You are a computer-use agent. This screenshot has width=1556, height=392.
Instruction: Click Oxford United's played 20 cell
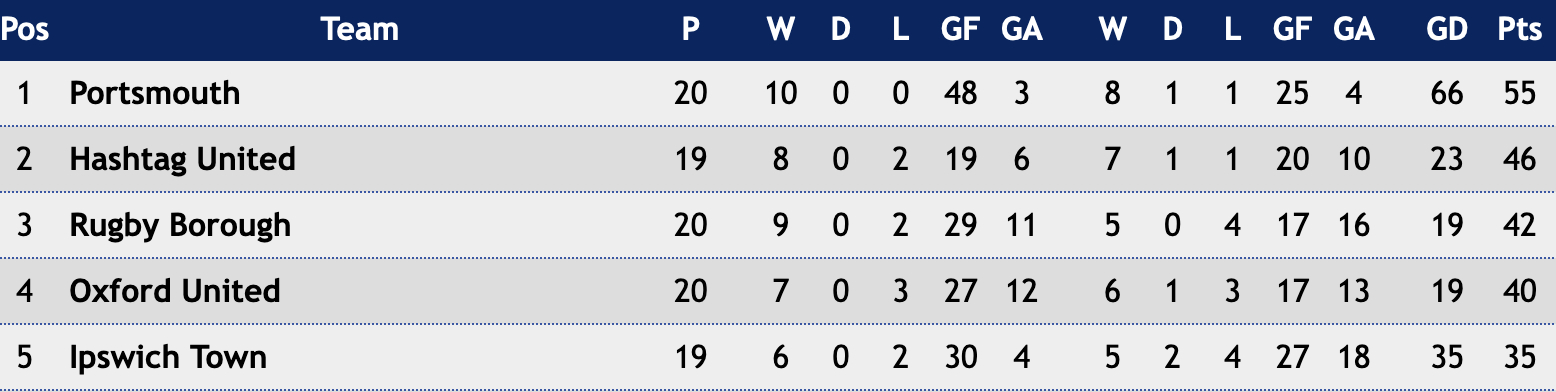690,291
